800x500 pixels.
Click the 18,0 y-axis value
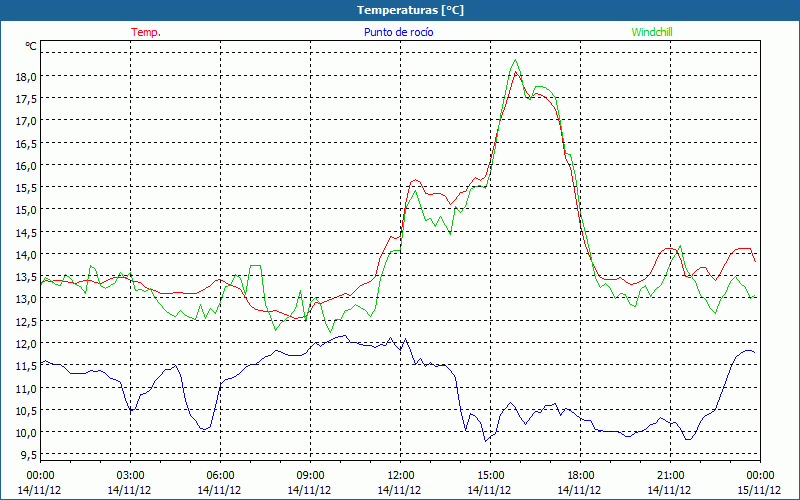(x=28, y=77)
